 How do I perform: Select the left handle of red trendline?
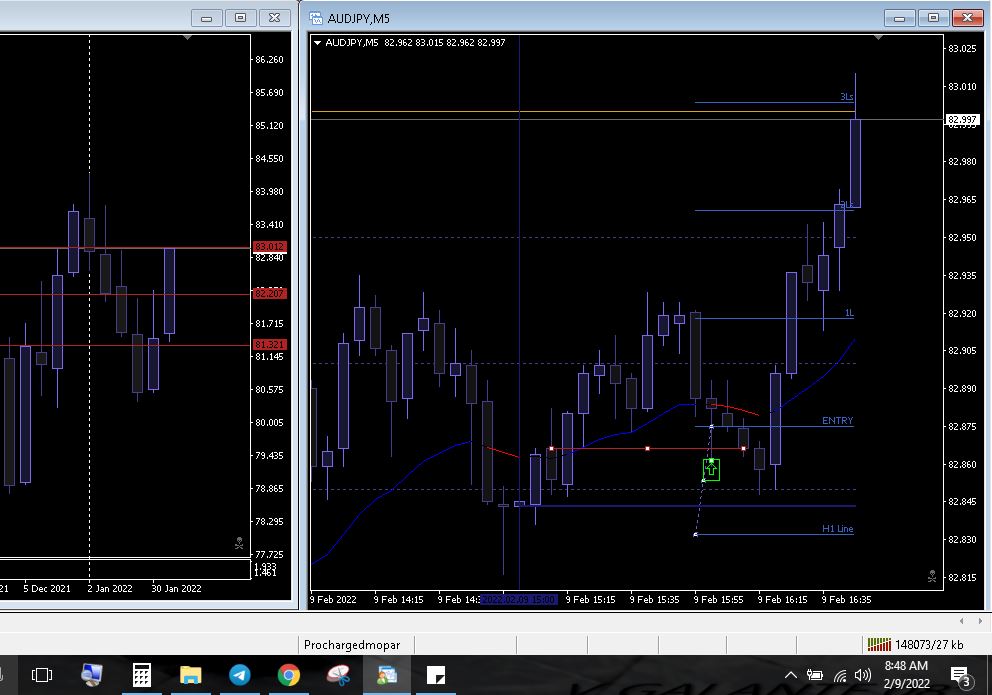[x=552, y=448]
